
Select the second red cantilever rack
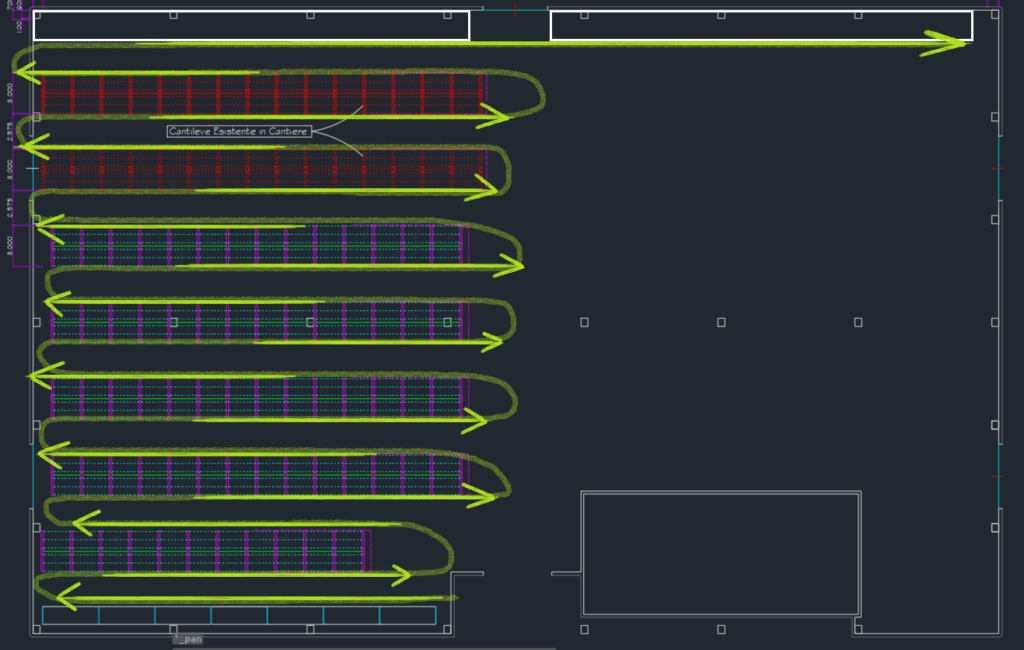coord(262,168)
